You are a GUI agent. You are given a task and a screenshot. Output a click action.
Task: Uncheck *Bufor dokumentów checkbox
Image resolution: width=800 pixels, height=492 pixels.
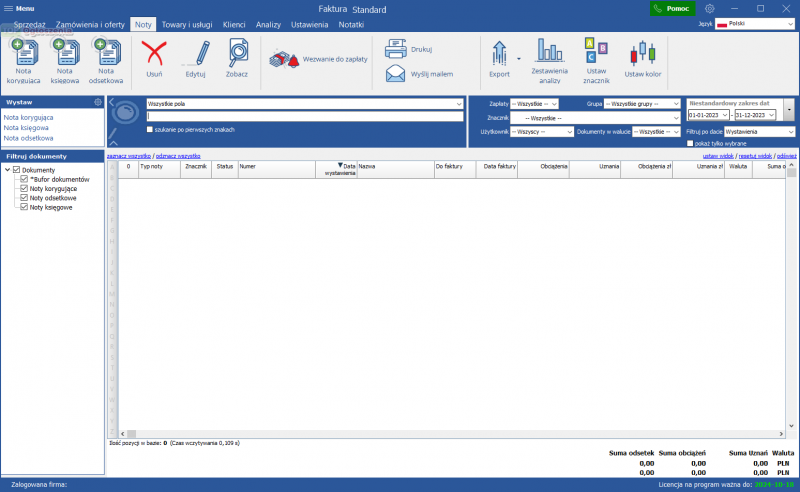click(24, 179)
